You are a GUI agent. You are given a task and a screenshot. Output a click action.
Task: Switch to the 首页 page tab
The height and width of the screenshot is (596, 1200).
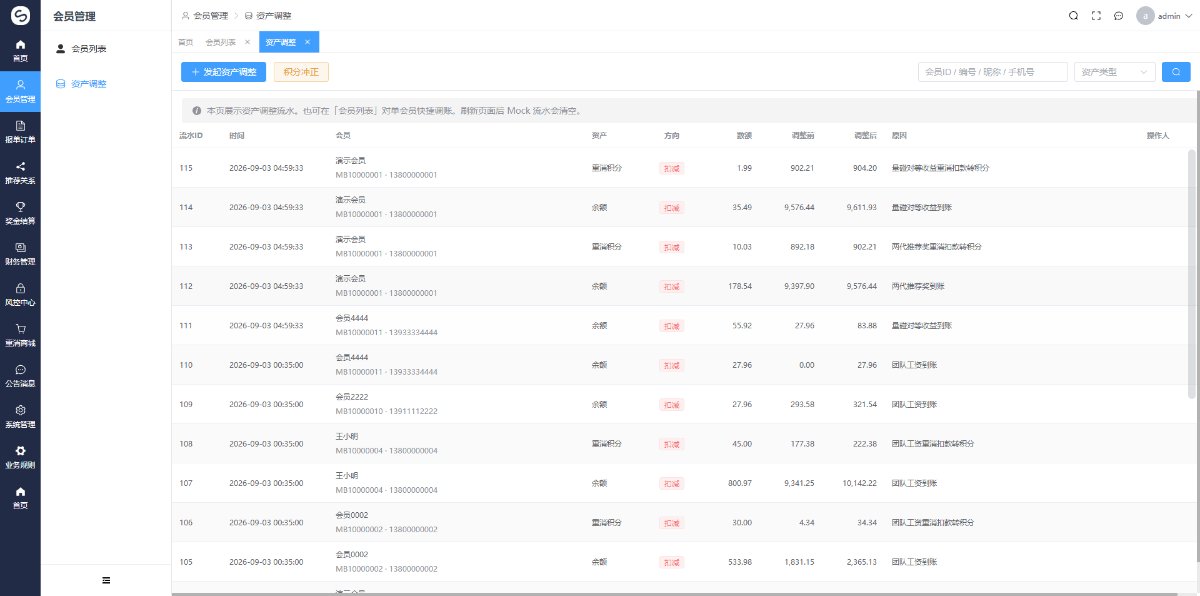(185, 42)
